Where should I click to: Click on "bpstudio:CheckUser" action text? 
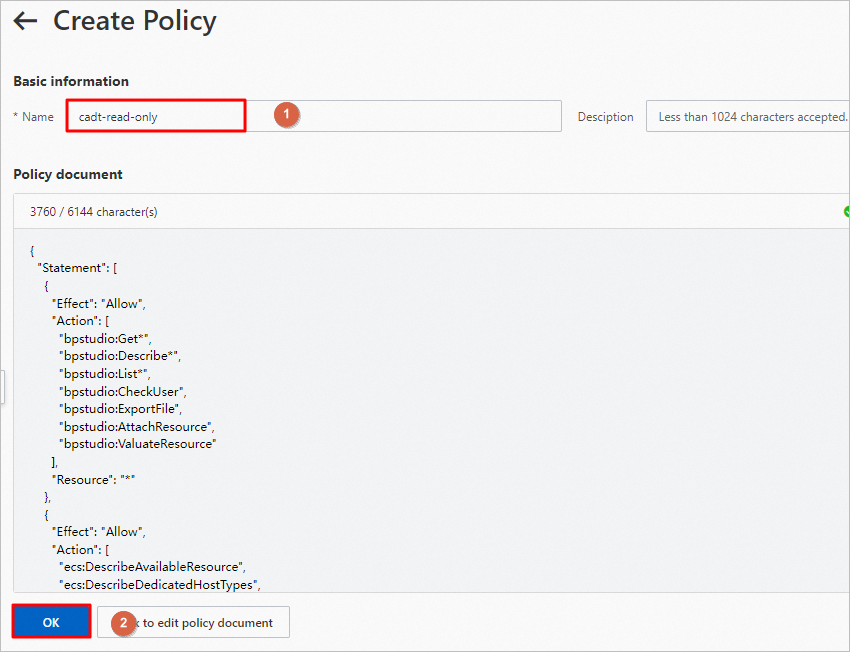point(122,391)
